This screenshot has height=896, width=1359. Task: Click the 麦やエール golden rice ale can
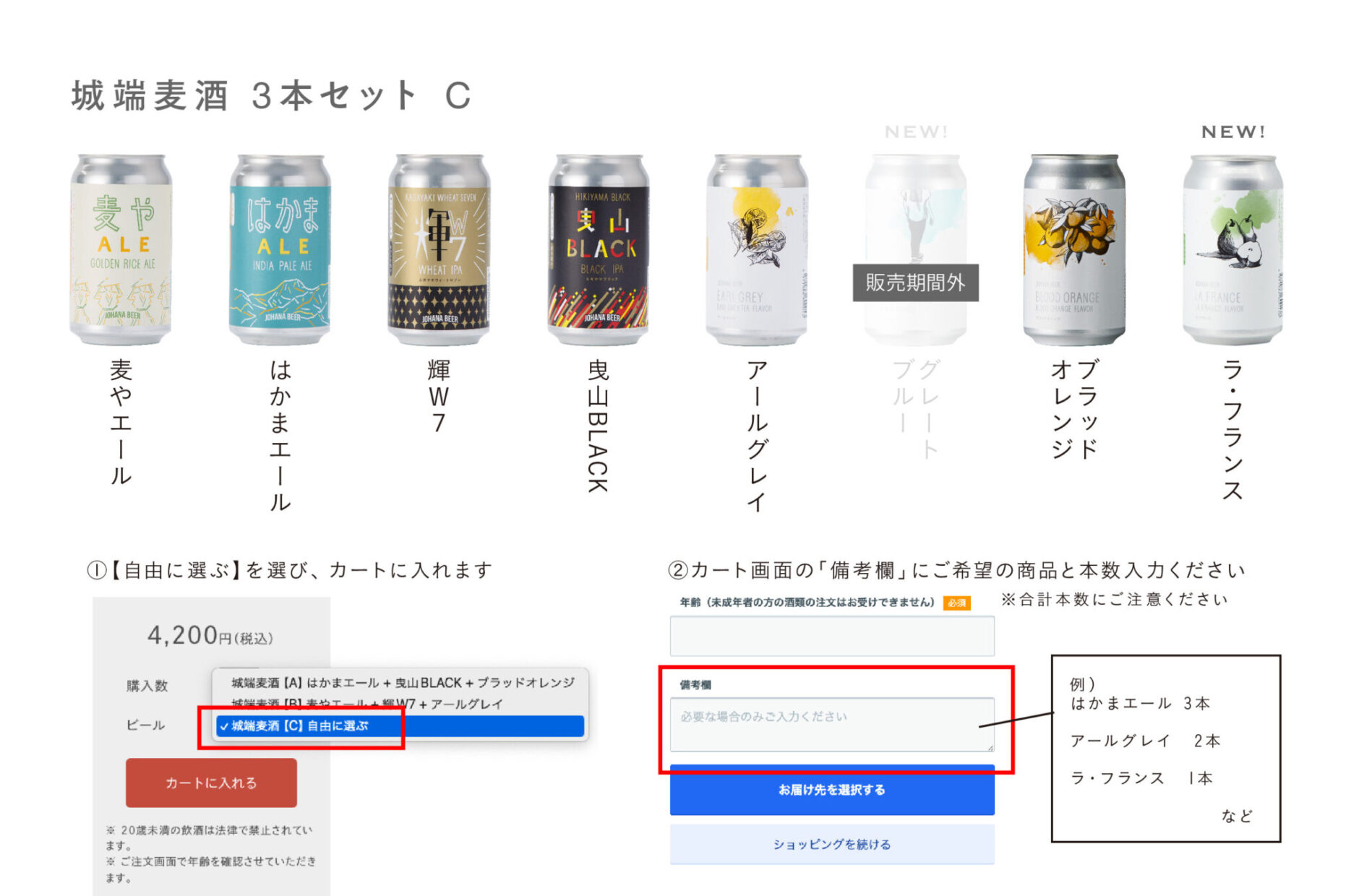[121, 249]
